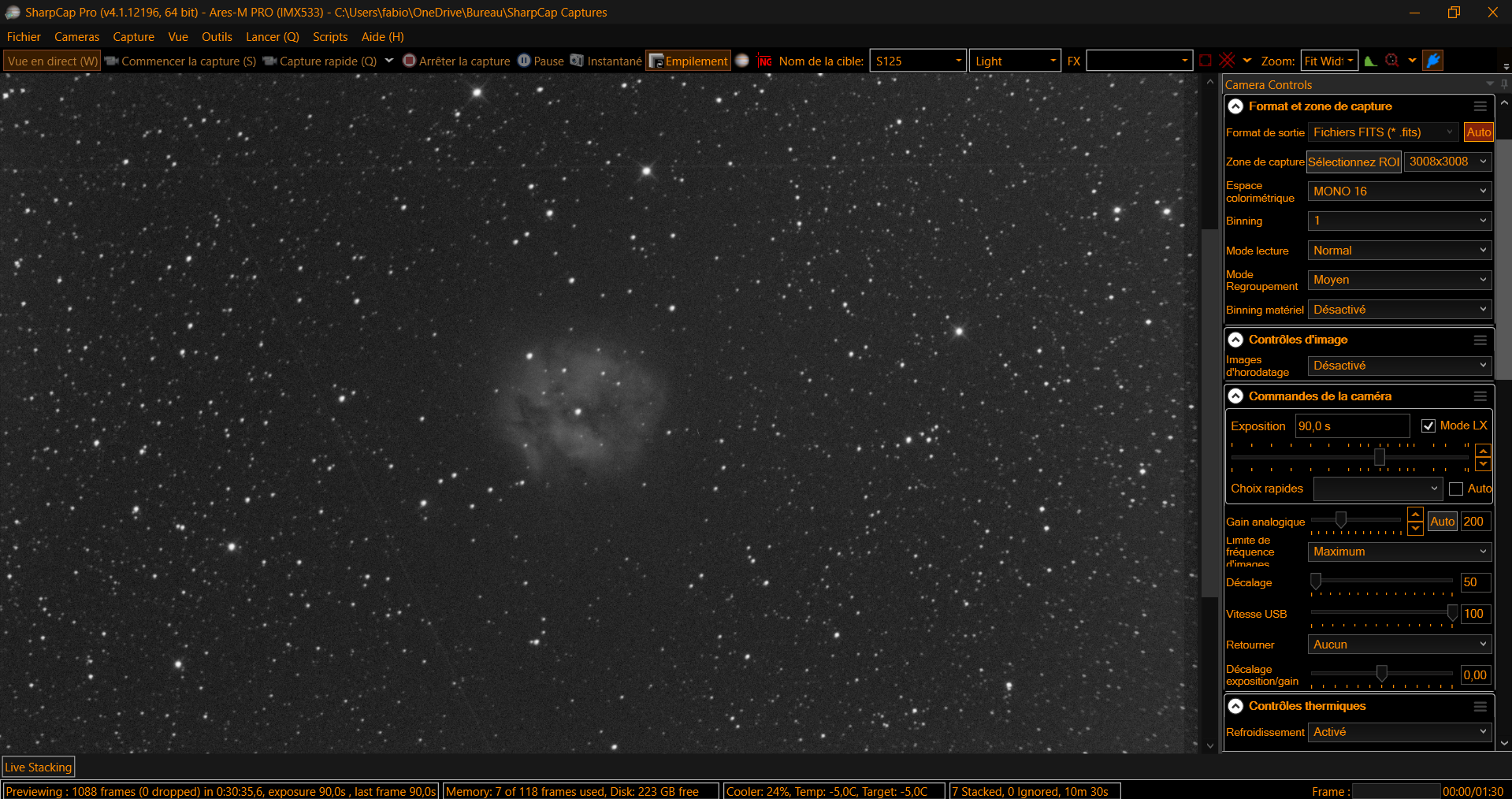This screenshot has width=1512, height=799.
Task: Open the Outils menu
Action: (217, 37)
